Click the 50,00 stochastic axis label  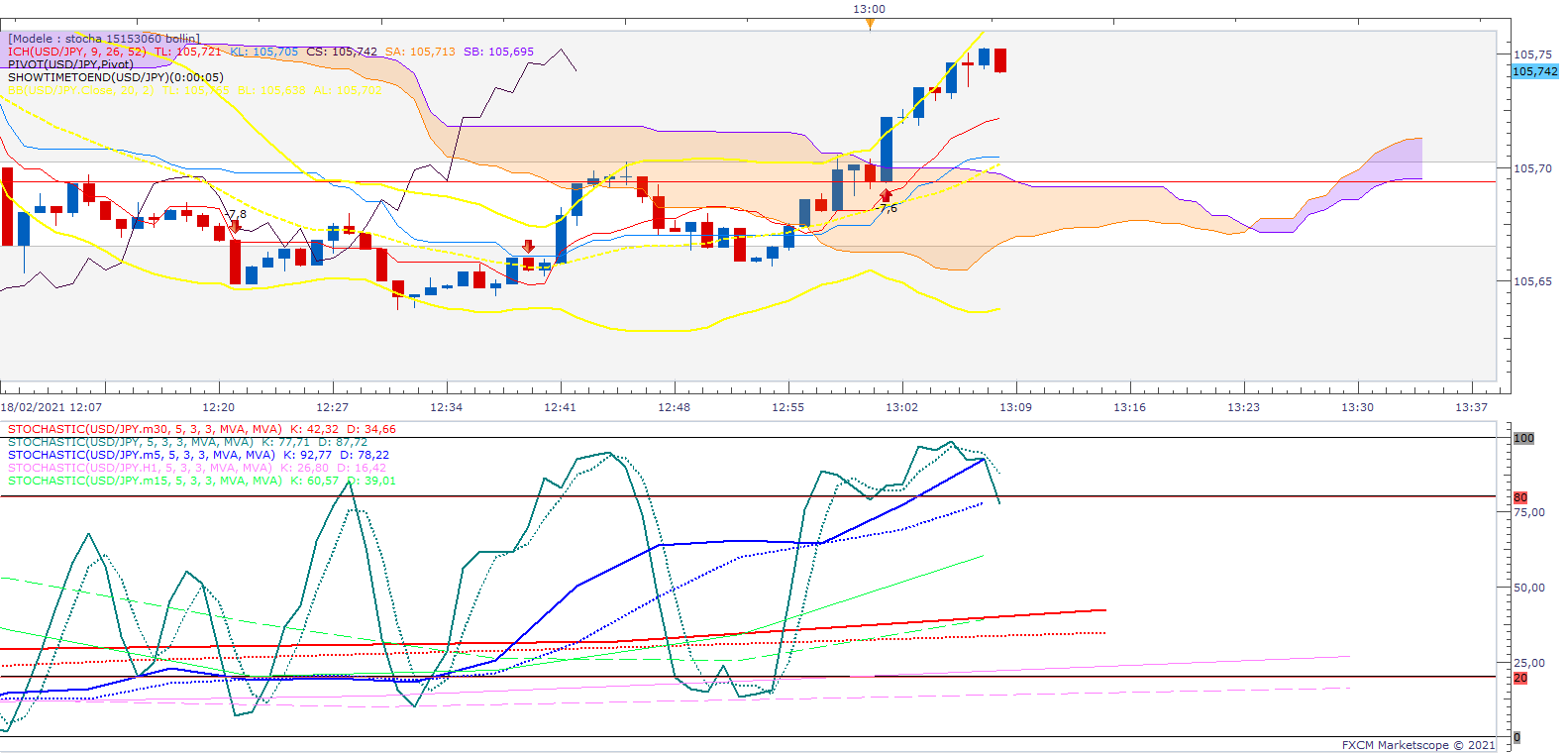[x=1529, y=588]
